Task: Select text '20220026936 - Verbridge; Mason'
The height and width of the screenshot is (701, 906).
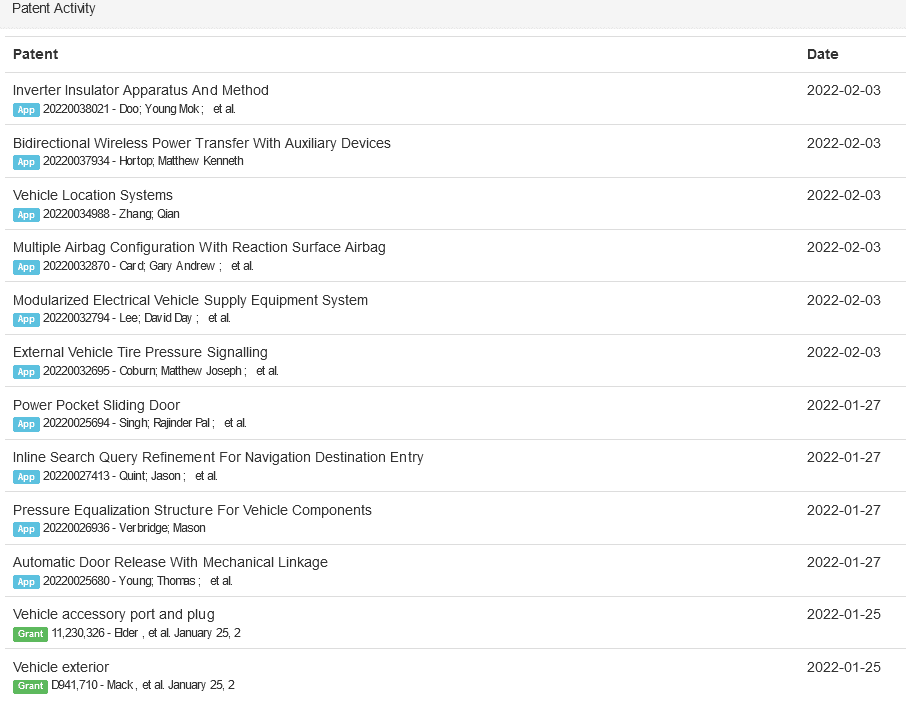Action: click(124, 528)
